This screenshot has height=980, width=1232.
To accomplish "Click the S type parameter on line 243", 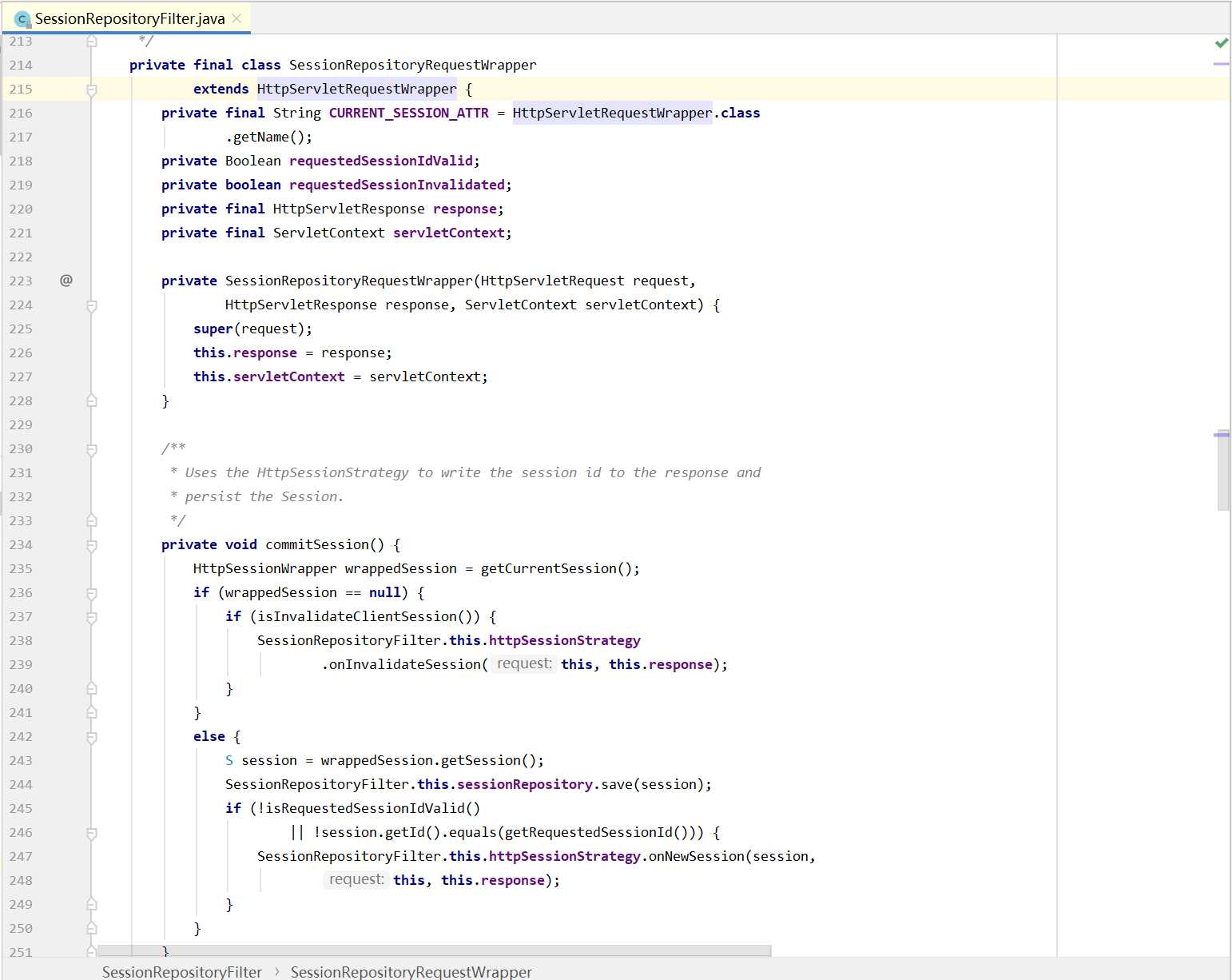I will (x=229, y=760).
